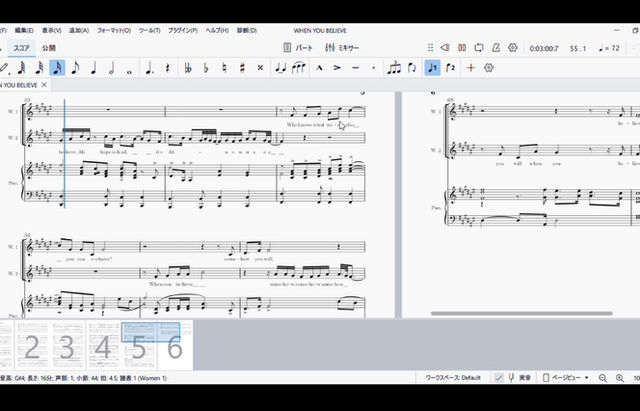Open the ミキサー (Mixer) panel
The image size is (640, 411).
(342, 48)
